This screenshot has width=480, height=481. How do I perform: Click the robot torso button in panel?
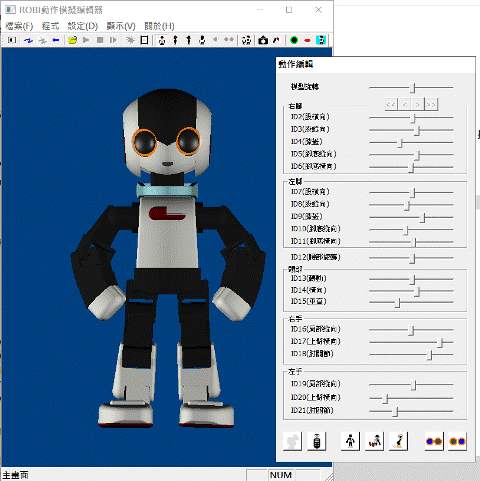pos(316,441)
